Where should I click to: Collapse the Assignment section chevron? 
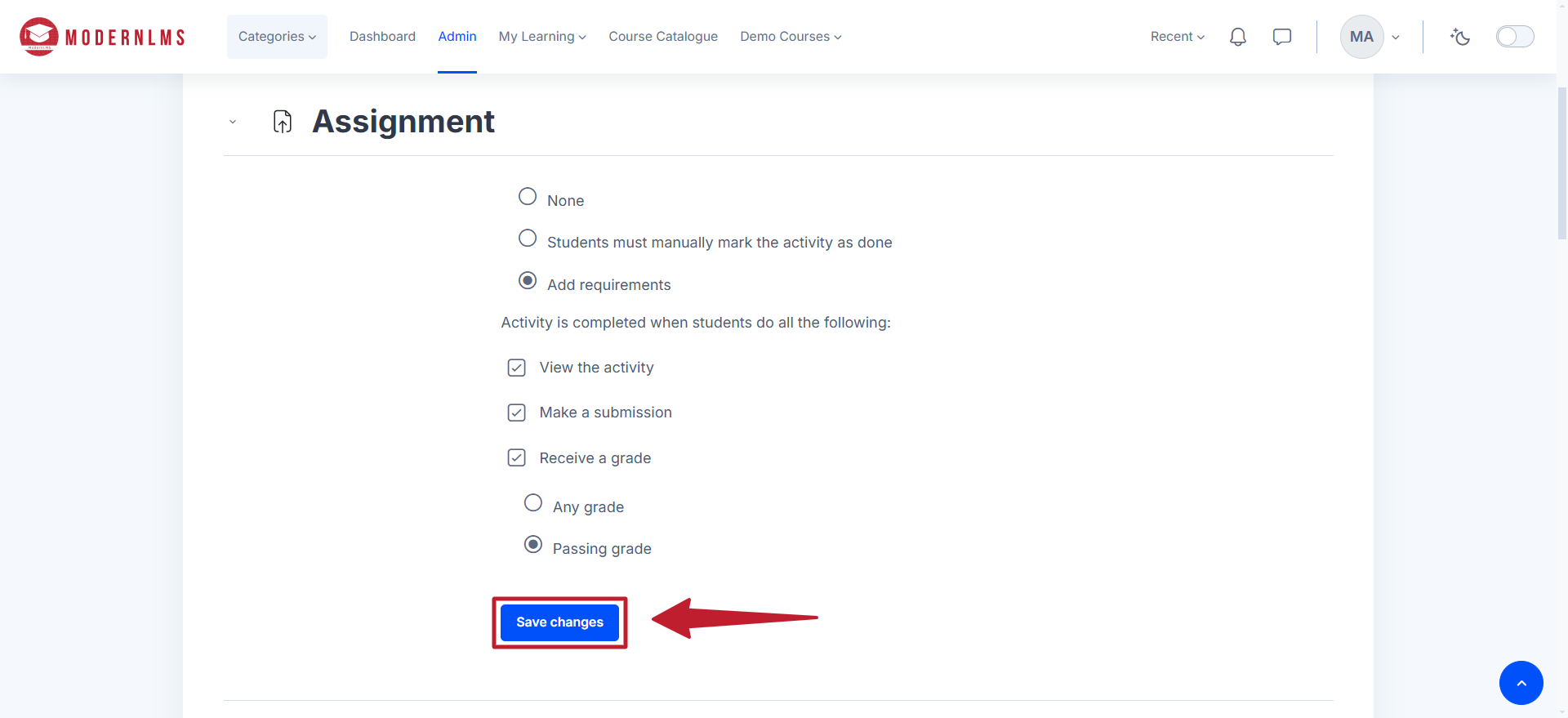pyautogui.click(x=233, y=122)
